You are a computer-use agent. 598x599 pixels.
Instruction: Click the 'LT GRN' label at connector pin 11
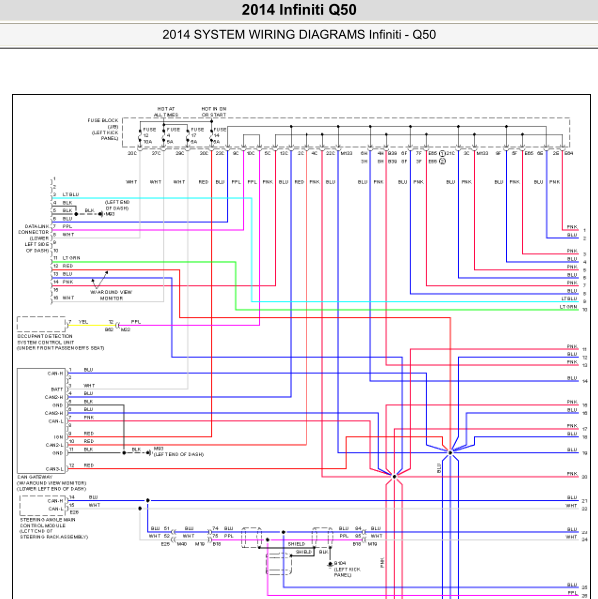click(71, 258)
